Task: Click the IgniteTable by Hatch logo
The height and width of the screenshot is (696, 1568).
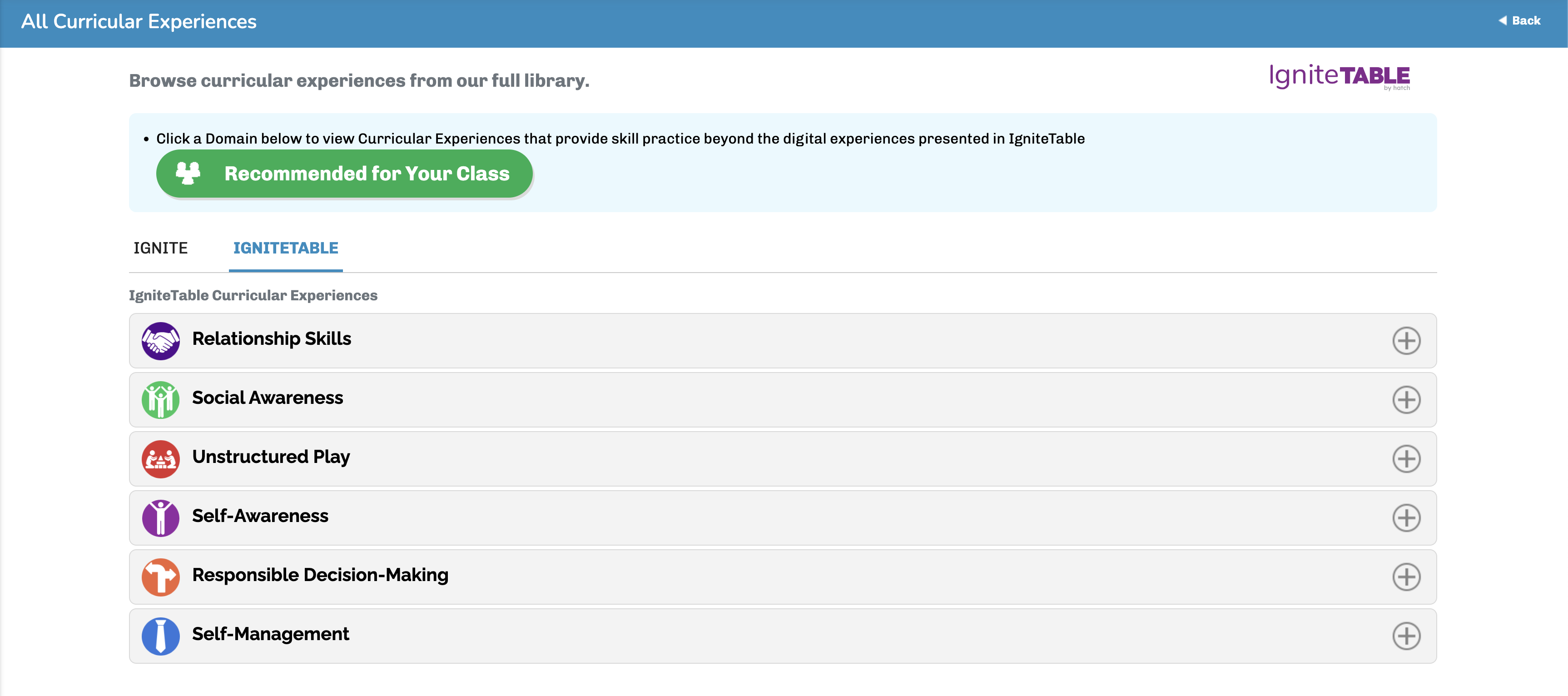Action: (x=1339, y=77)
